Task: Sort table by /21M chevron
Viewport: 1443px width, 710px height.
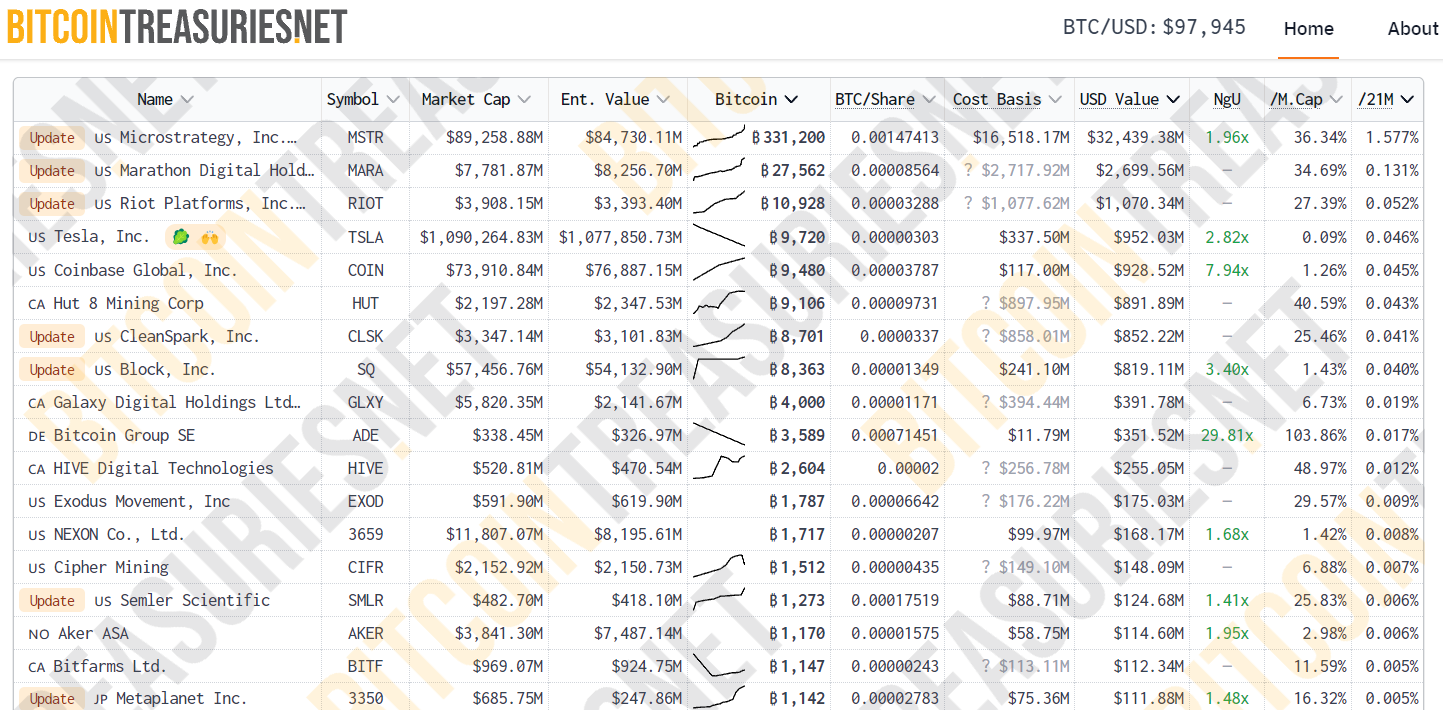Action: click(1407, 100)
